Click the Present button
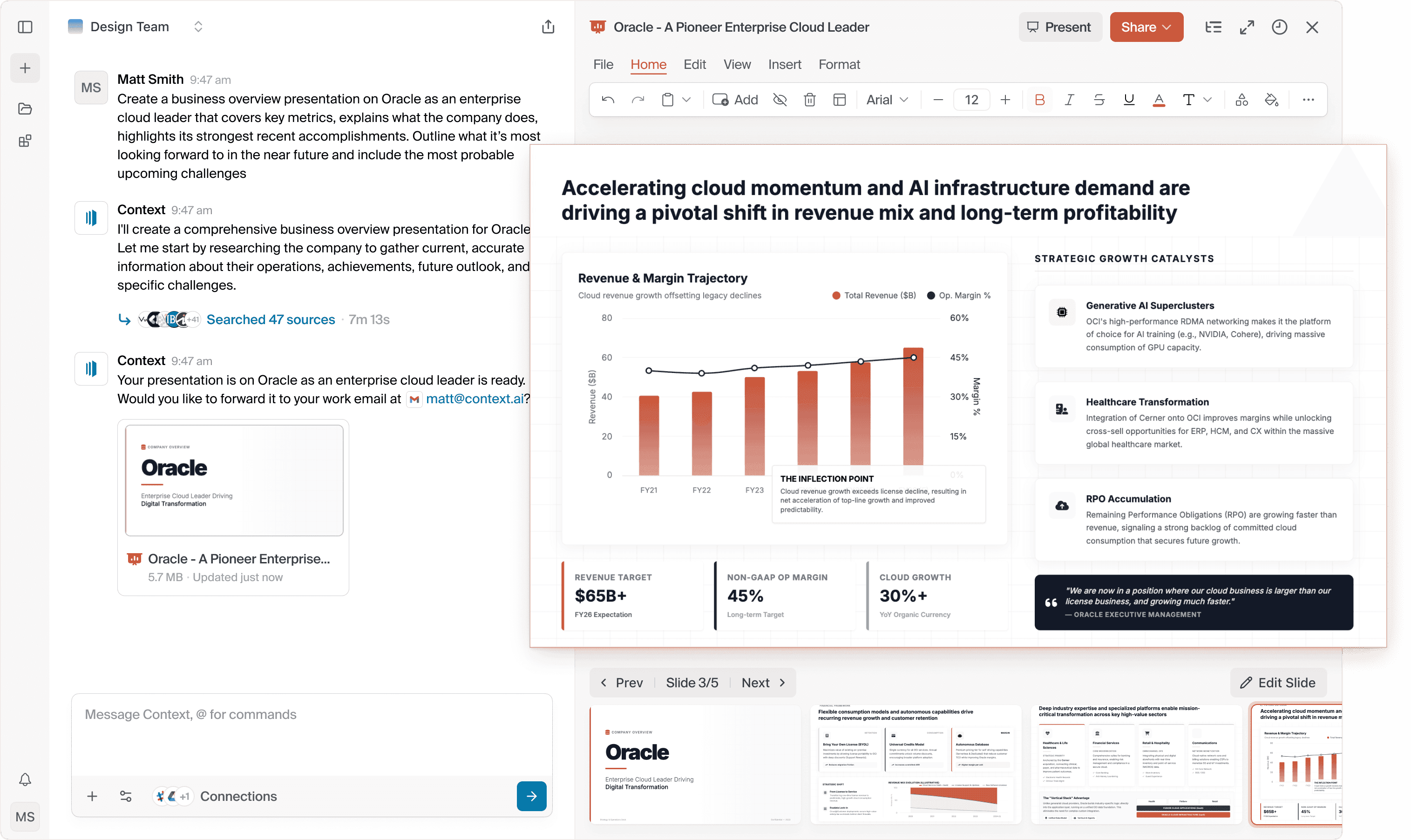 point(1059,27)
